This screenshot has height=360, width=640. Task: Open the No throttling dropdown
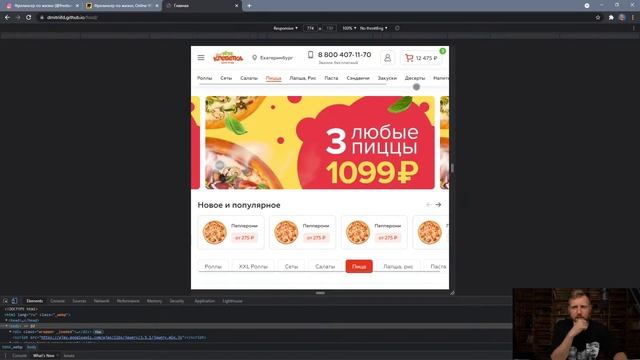374,28
